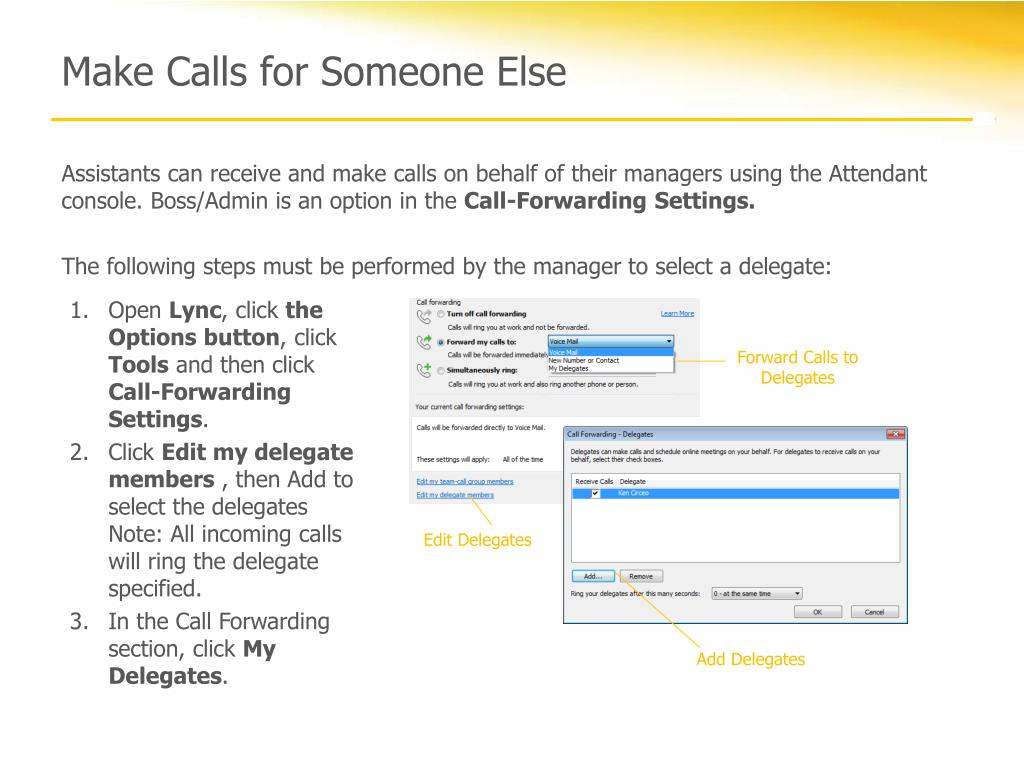Close the Call Forwarding - Delegates dialog

pyautogui.click(x=895, y=434)
